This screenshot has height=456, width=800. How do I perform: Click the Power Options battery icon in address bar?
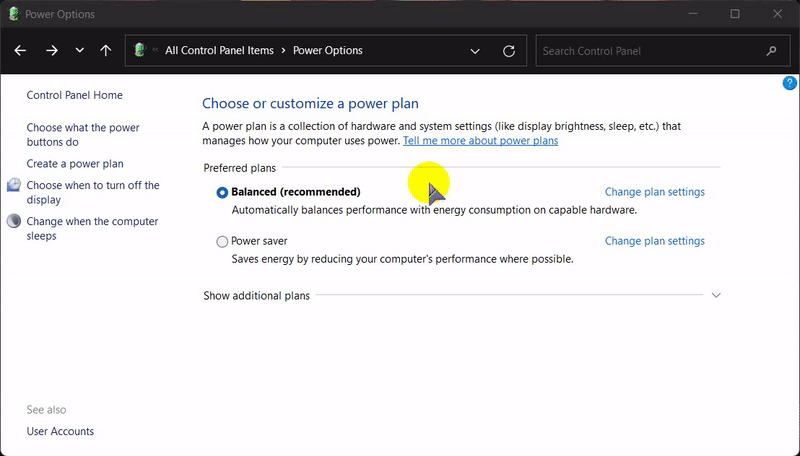point(140,51)
